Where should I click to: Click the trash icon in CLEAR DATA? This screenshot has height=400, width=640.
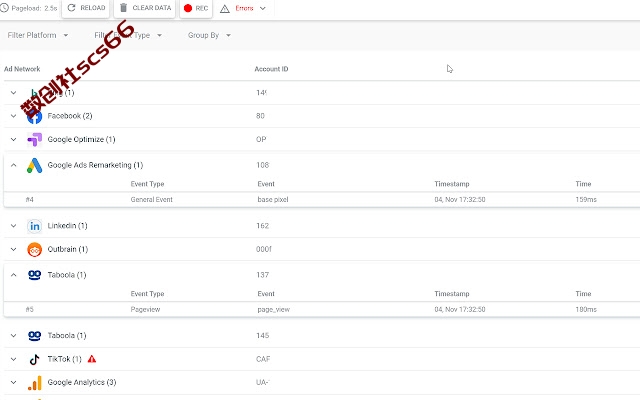124,8
